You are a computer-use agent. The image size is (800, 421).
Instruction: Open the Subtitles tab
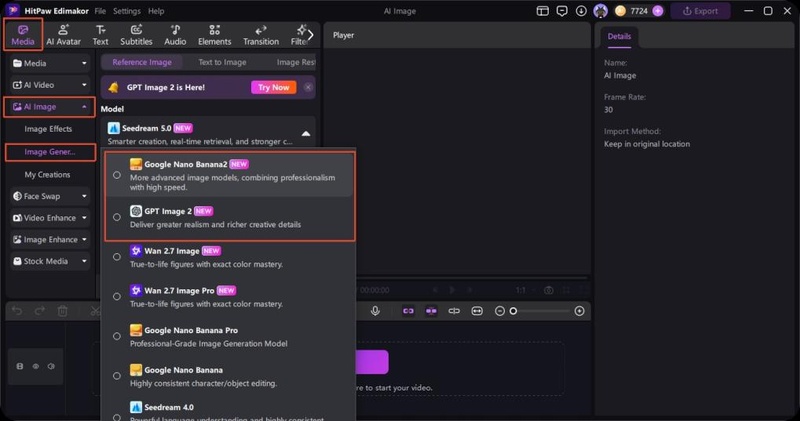(136, 35)
